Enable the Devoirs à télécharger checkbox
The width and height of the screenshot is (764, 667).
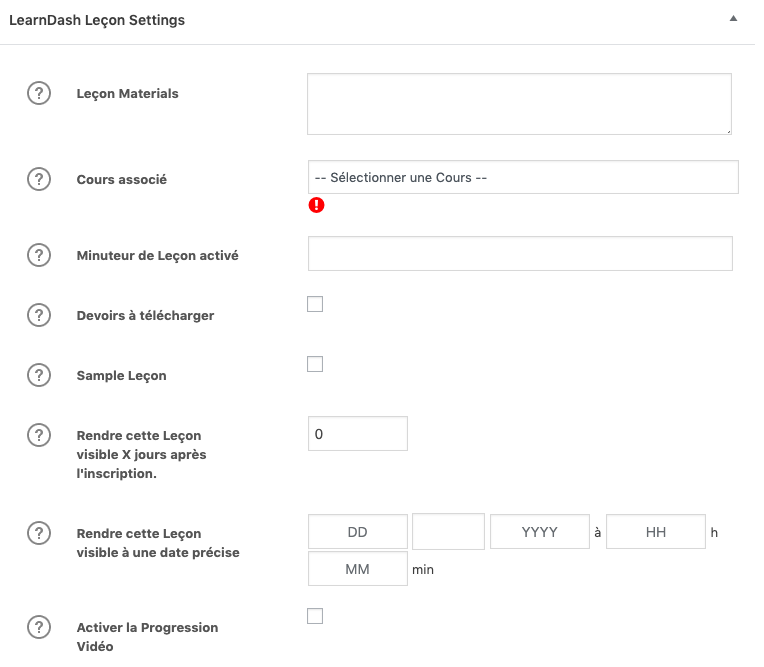315,304
